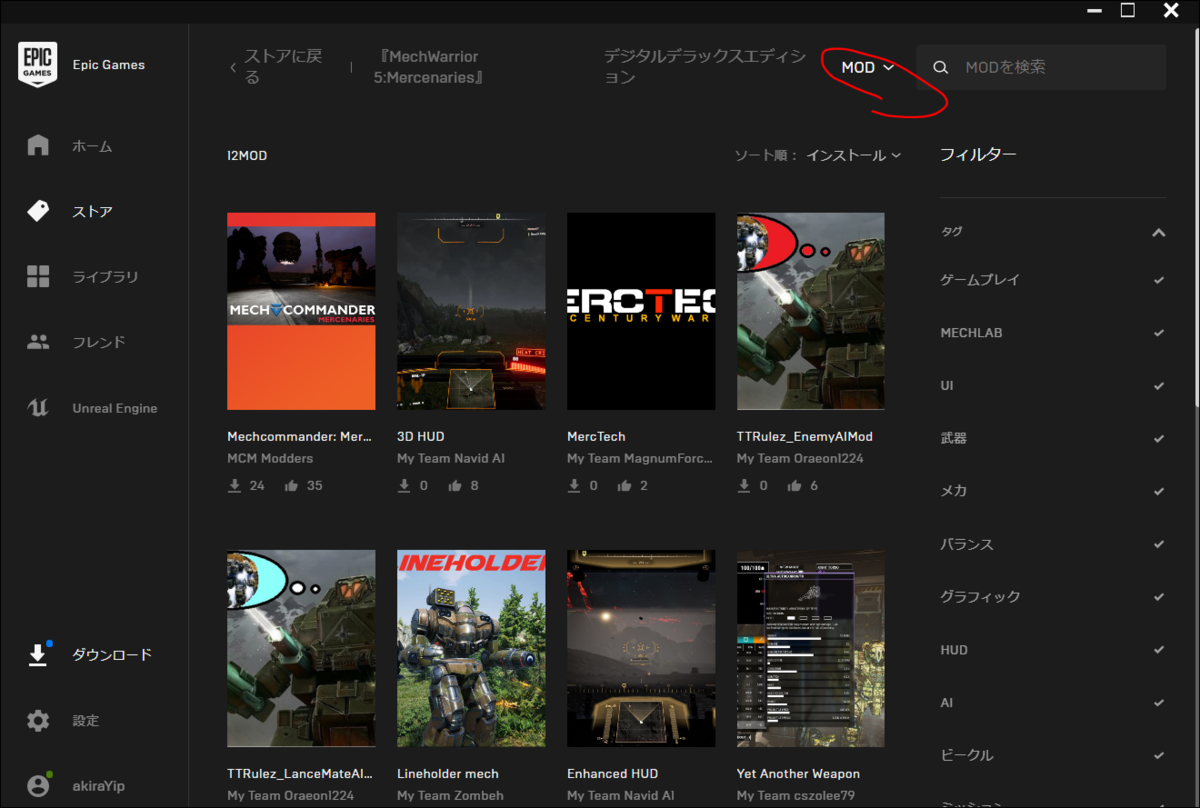Click the Lineholder mech mod title
This screenshot has width=1200, height=808.
(448, 774)
